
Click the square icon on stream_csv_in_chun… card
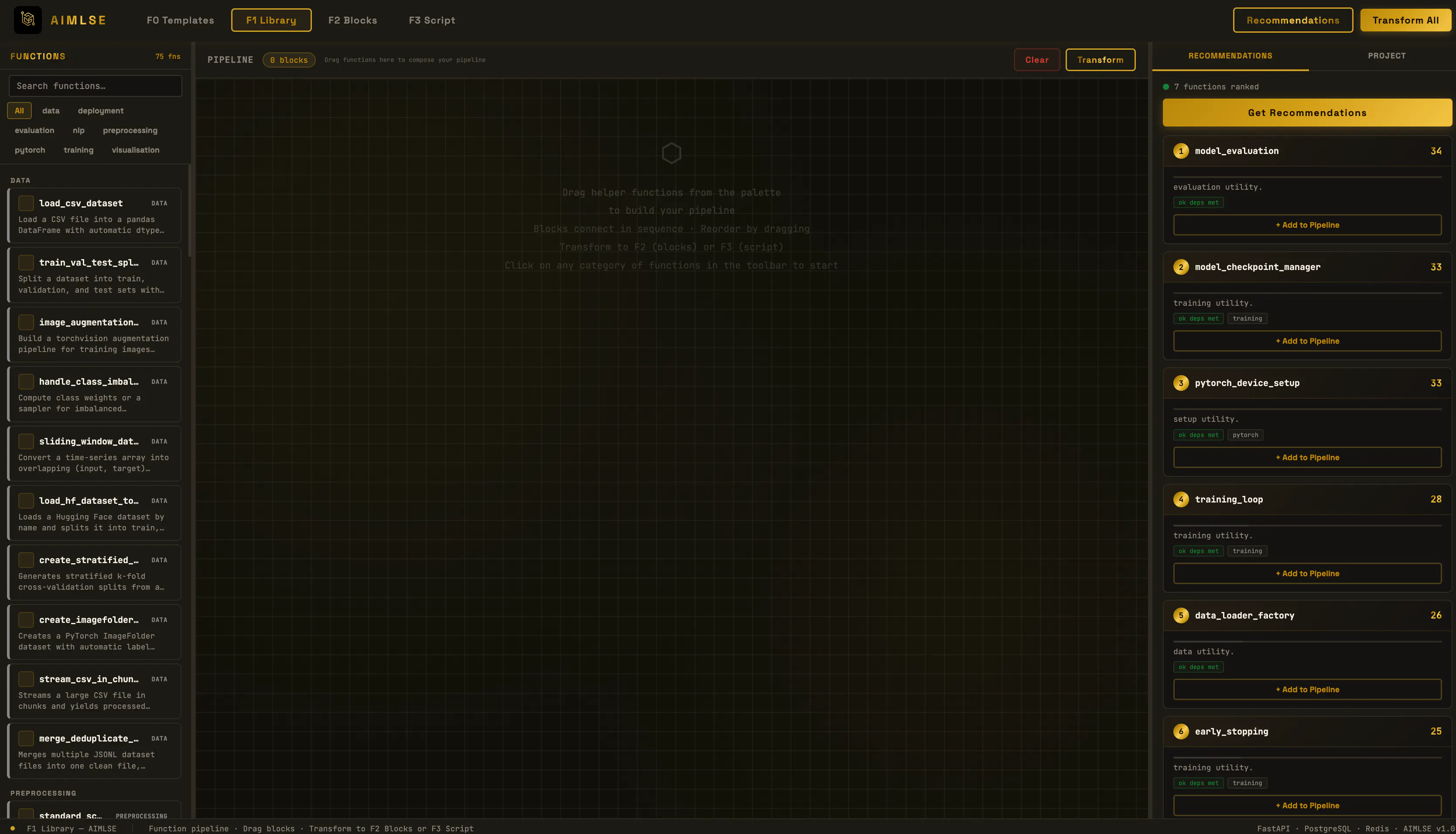click(26, 679)
